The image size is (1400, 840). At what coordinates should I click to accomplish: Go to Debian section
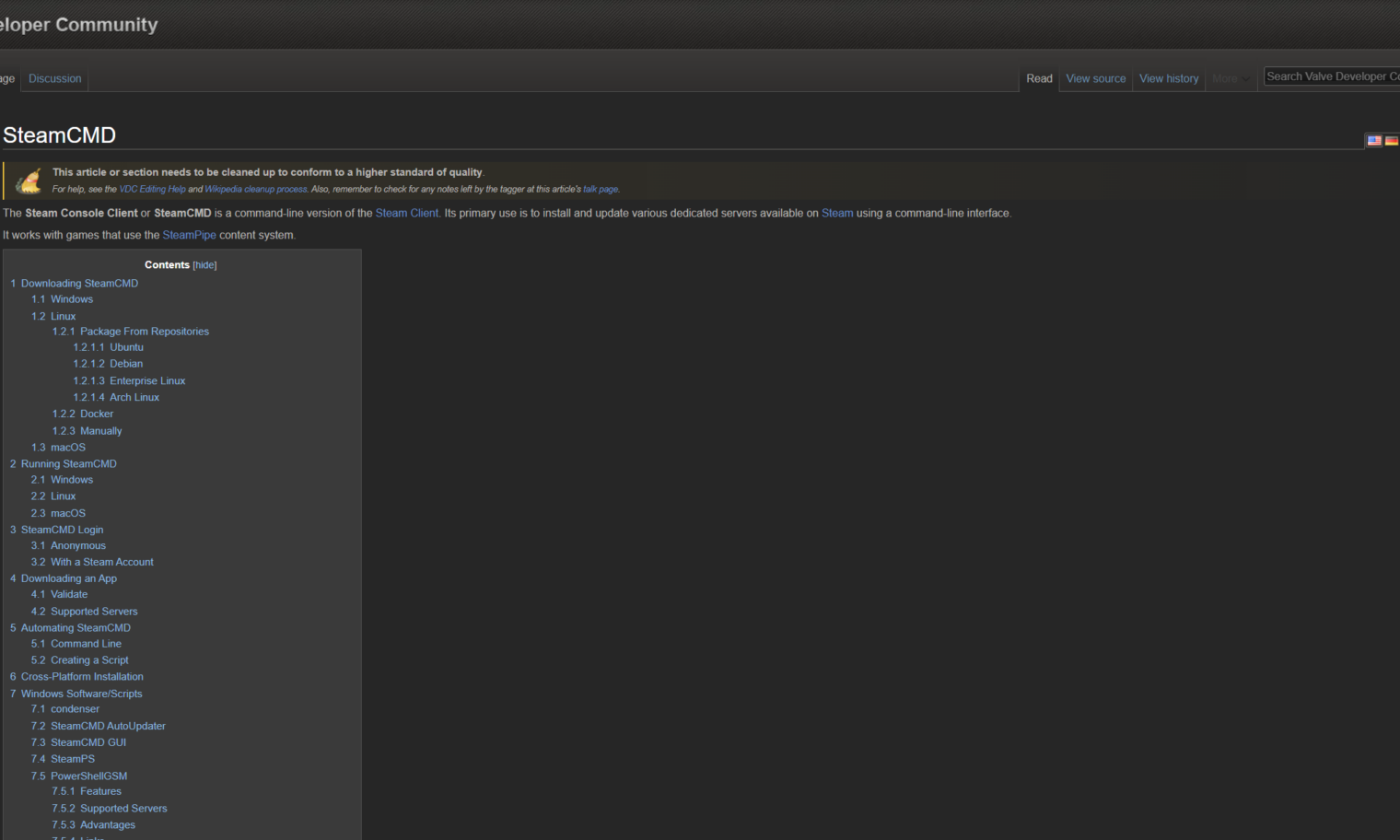pos(108,365)
